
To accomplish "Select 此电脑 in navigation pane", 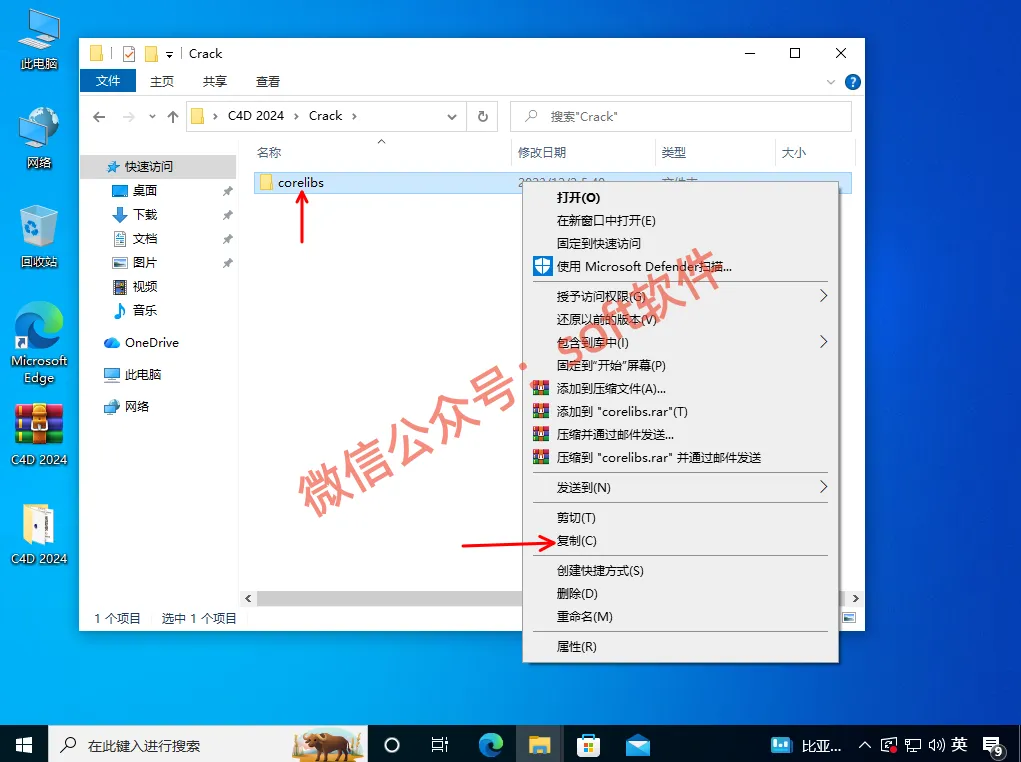I will point(143,374).
